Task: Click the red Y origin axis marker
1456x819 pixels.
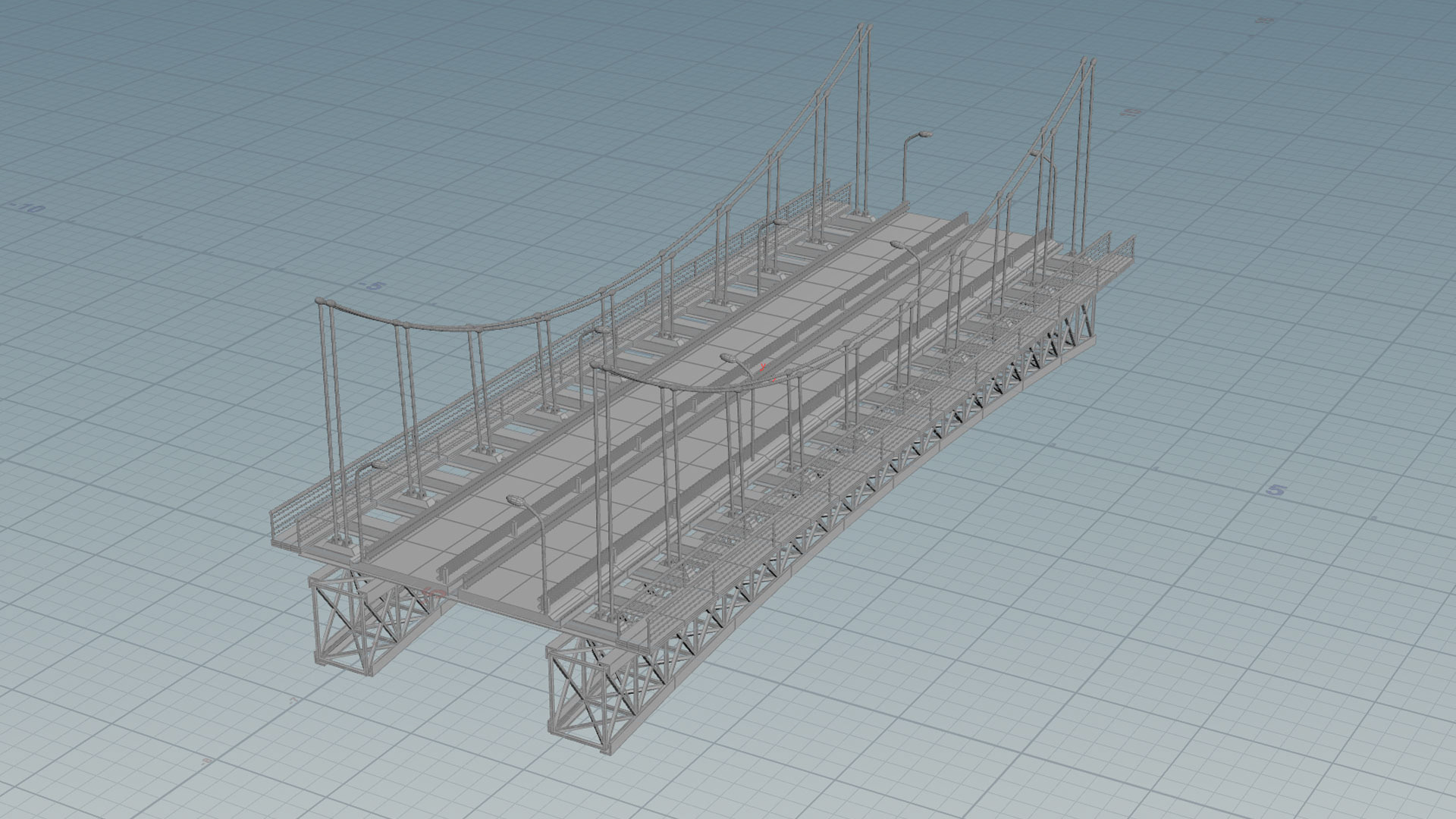Action: click(x=763, y=368)
